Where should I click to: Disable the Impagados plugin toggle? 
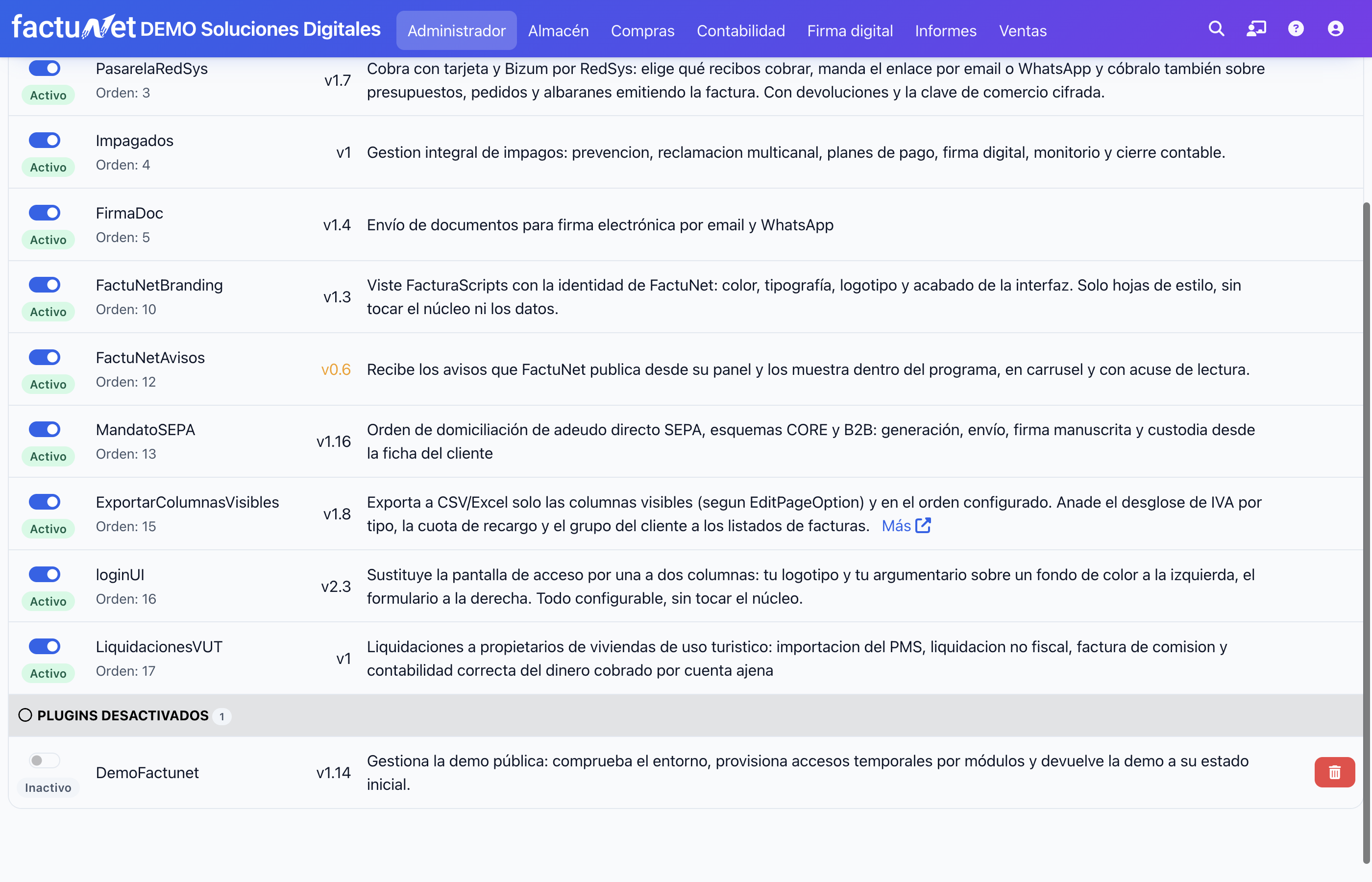[x=45, y=140]
